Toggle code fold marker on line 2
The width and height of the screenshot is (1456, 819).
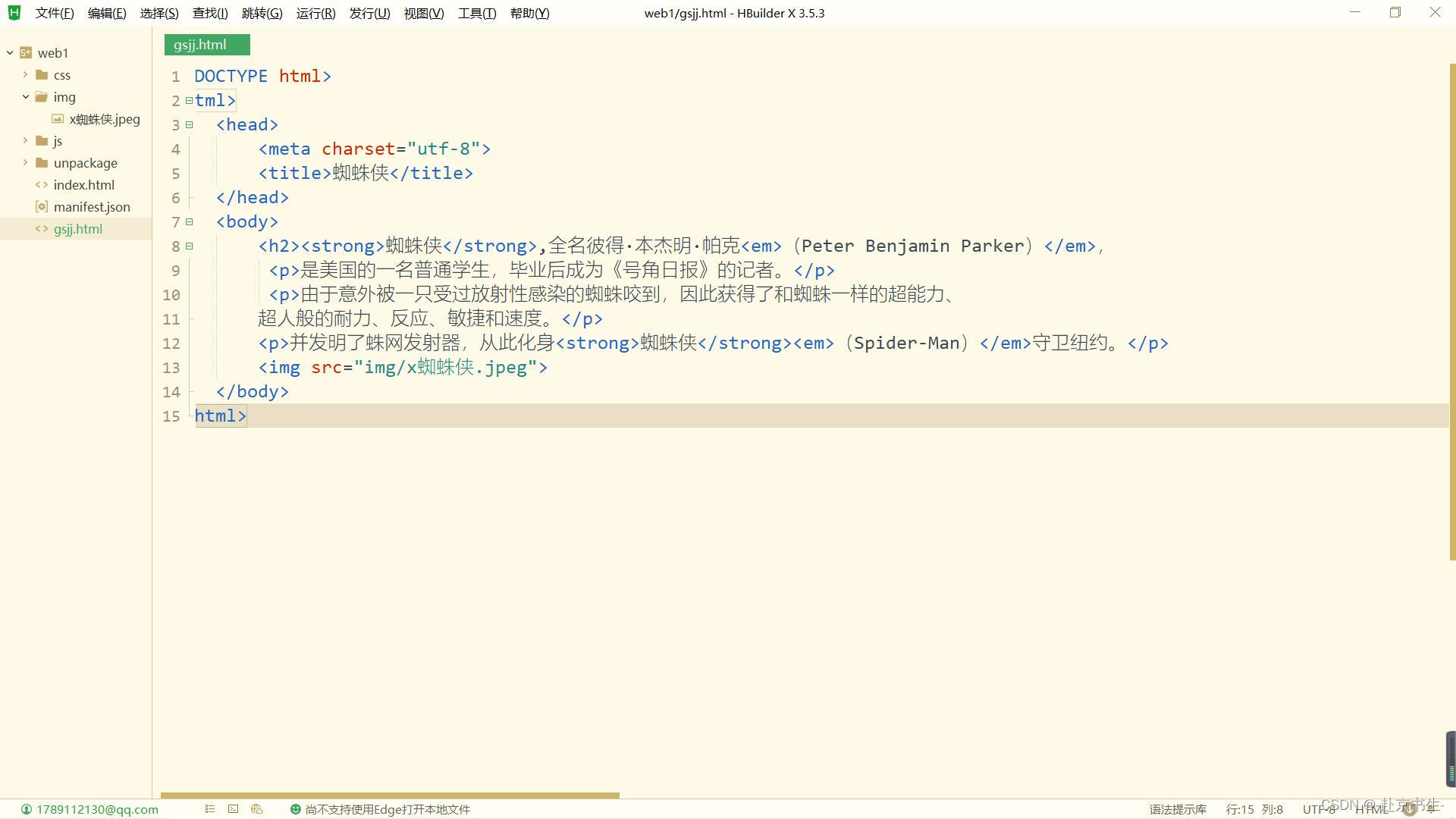pos(190,100)
